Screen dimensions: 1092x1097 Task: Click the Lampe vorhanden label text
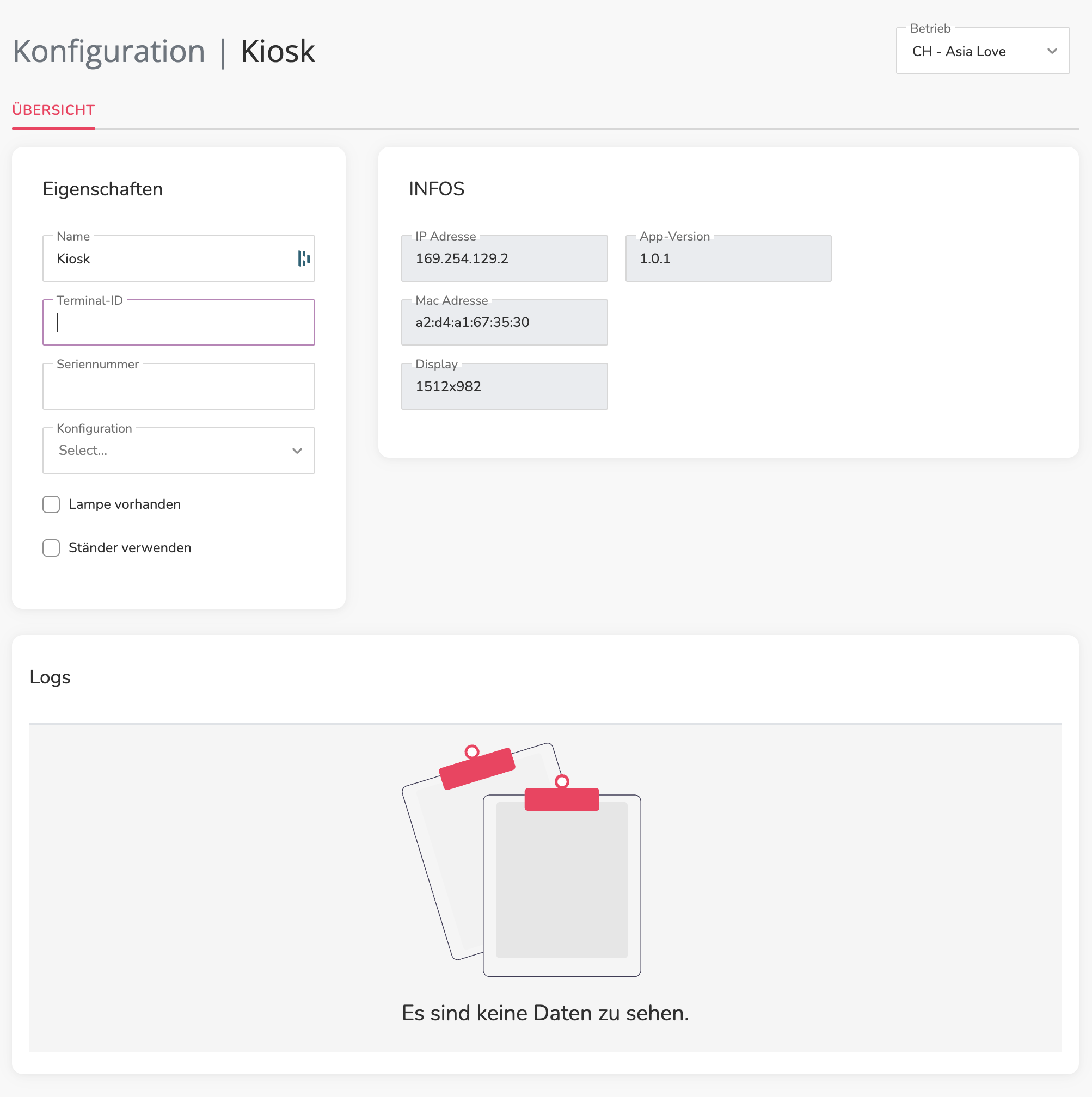125,504
